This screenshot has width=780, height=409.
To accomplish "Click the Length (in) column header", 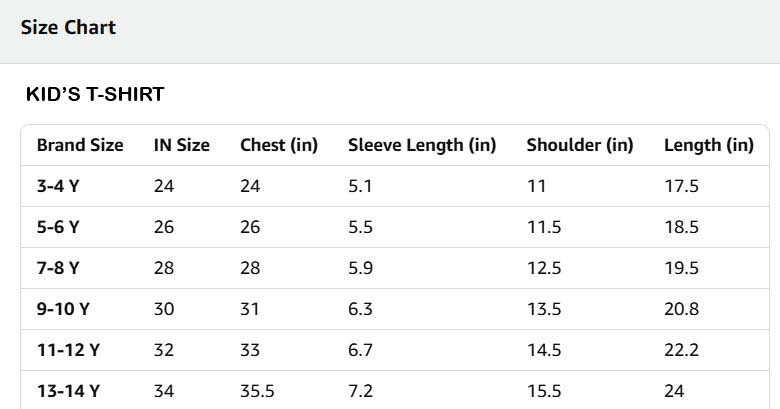I will tap(709, 145).
